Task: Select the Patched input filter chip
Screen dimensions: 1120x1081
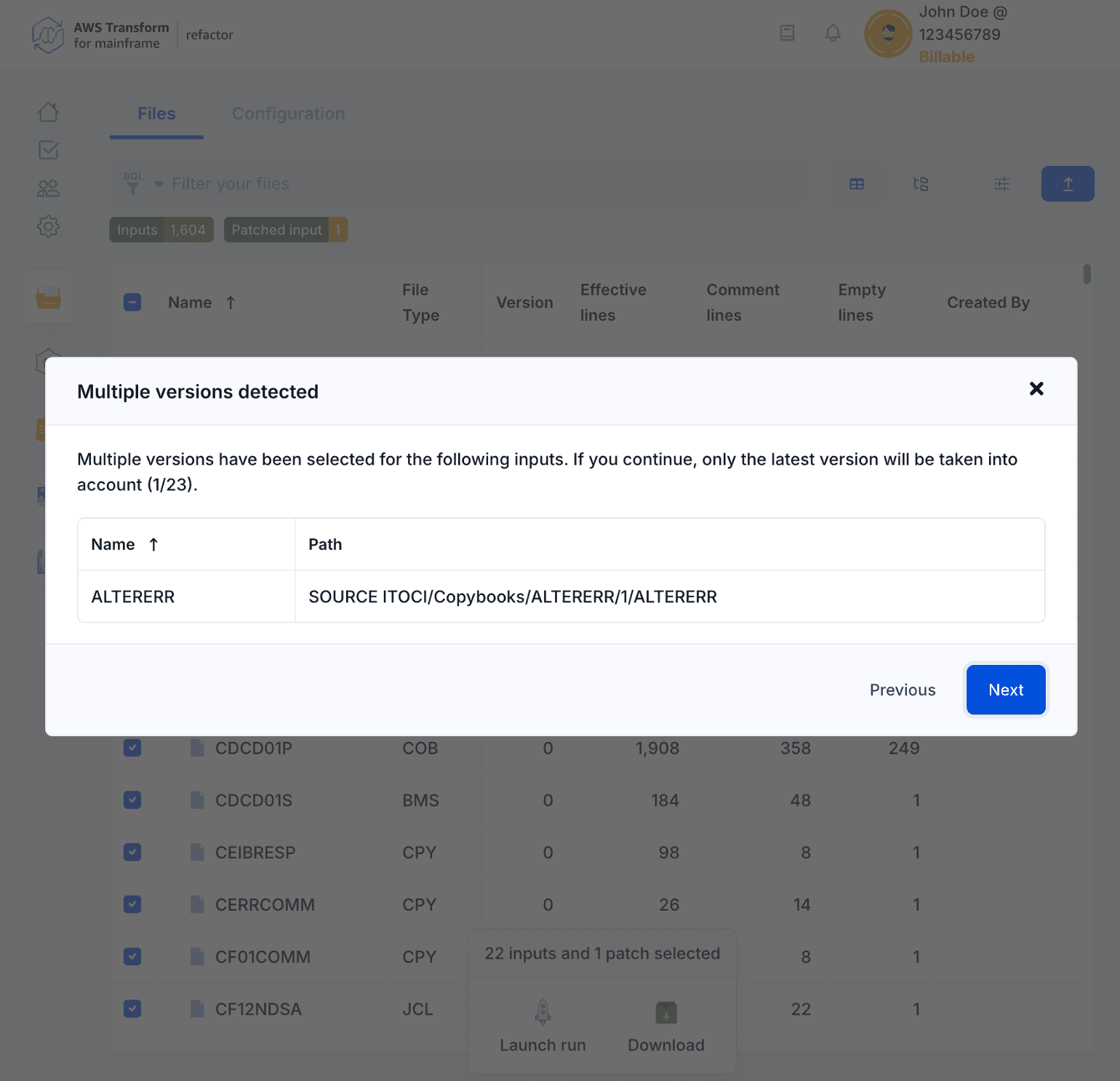Action: click(x=285, y=230)
